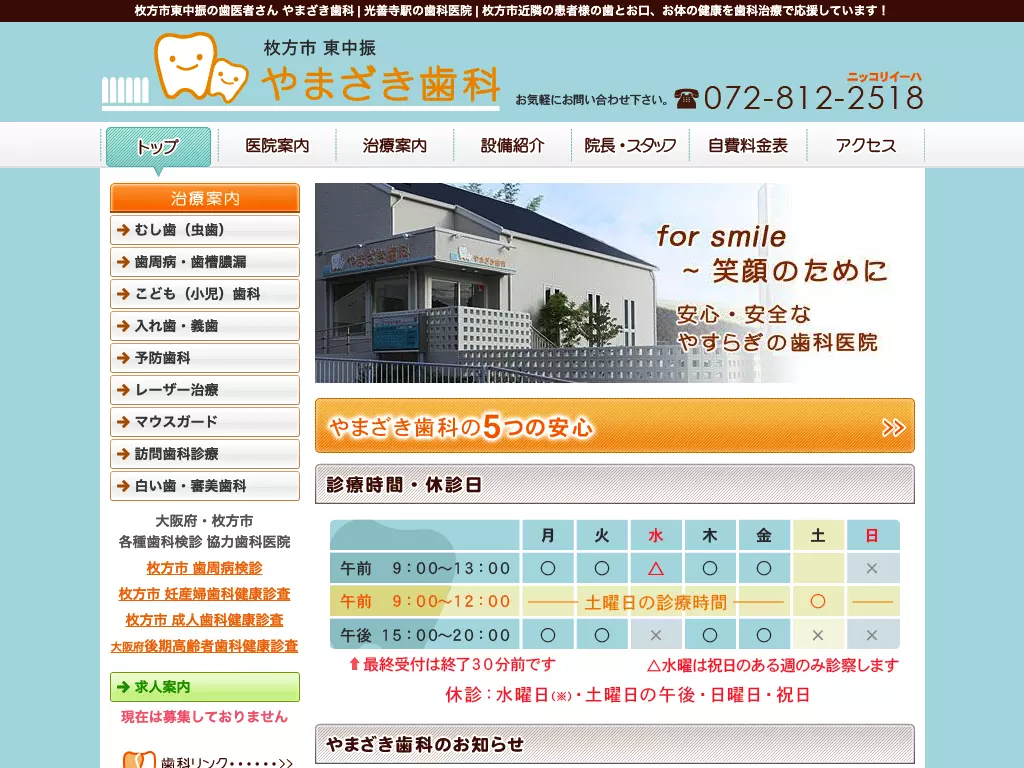Click the 診療時間・休診日 heading

615,484
